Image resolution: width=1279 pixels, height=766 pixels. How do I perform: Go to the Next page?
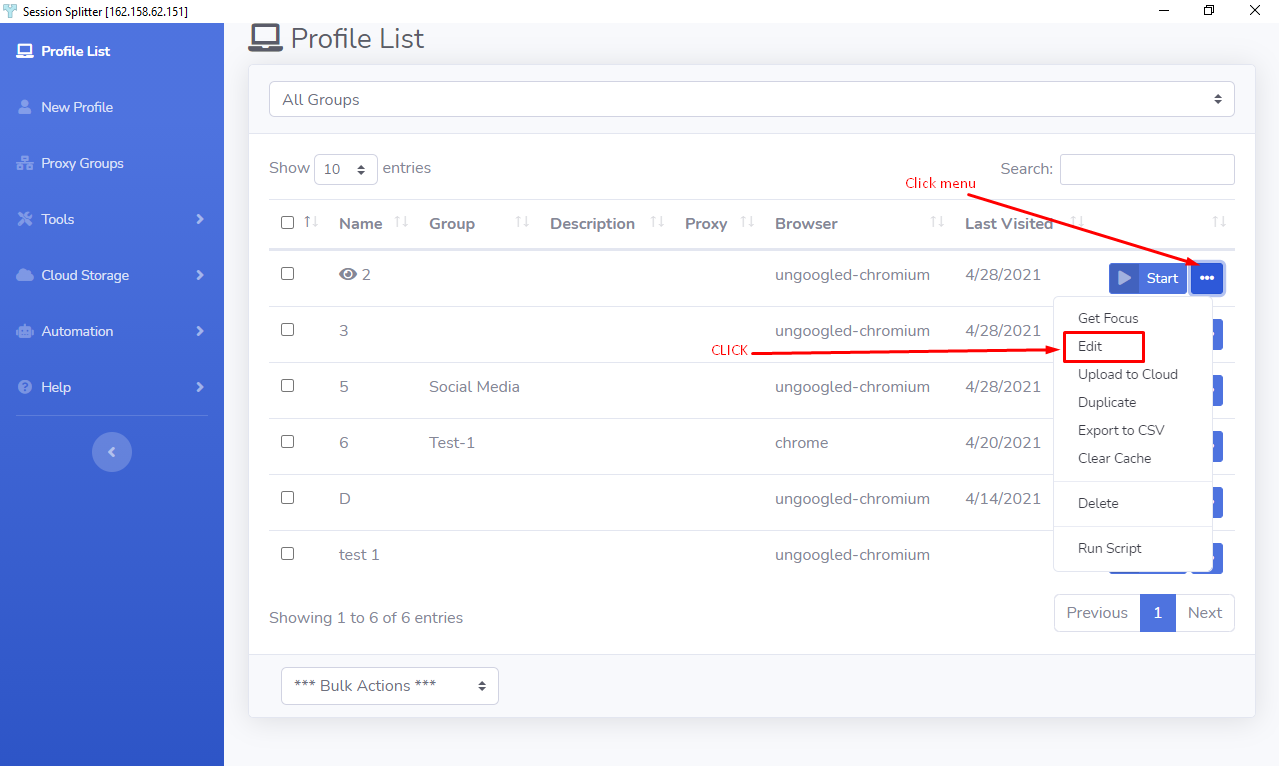1205,613
